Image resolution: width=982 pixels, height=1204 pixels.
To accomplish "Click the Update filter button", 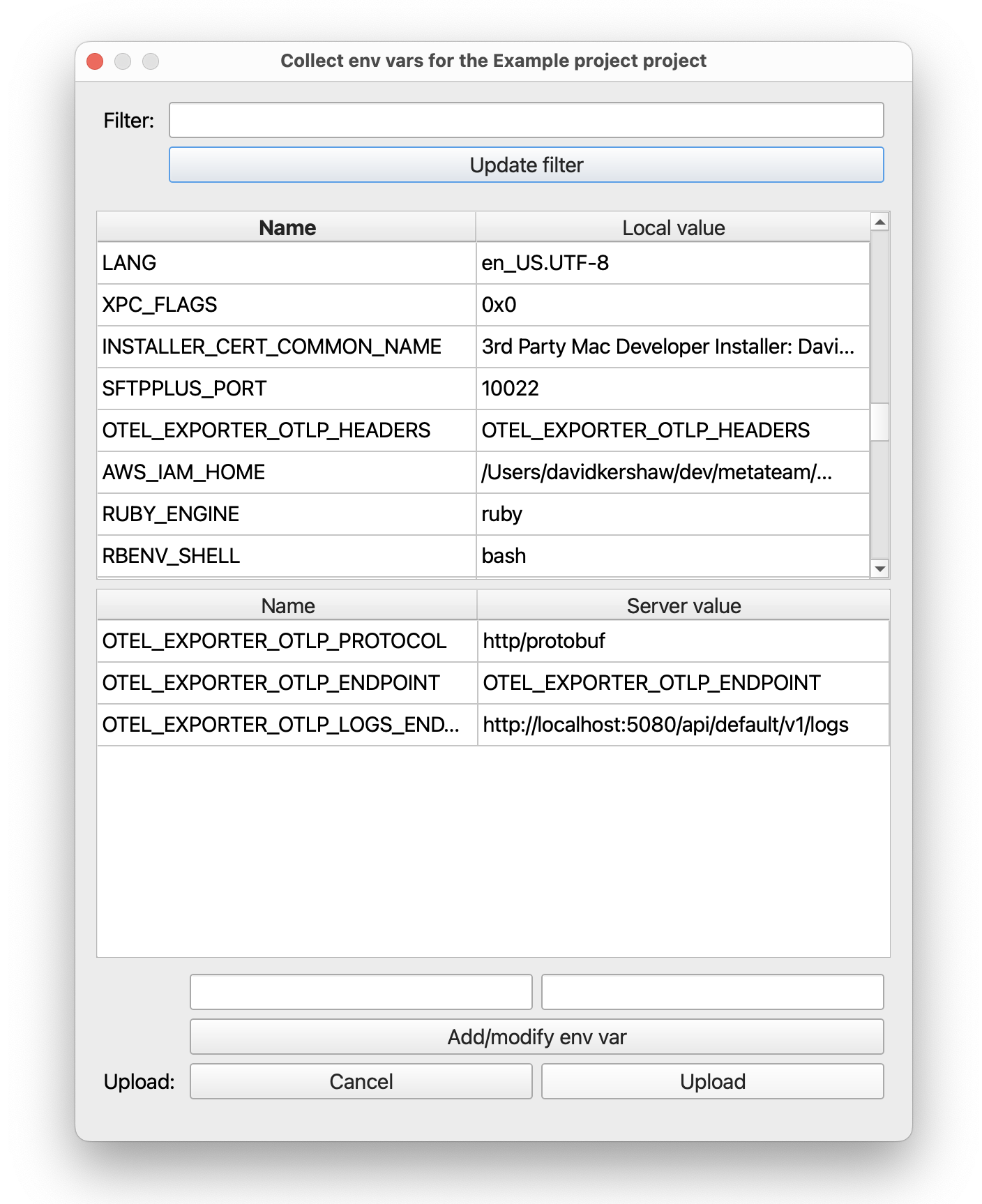I will coord(526,165).
